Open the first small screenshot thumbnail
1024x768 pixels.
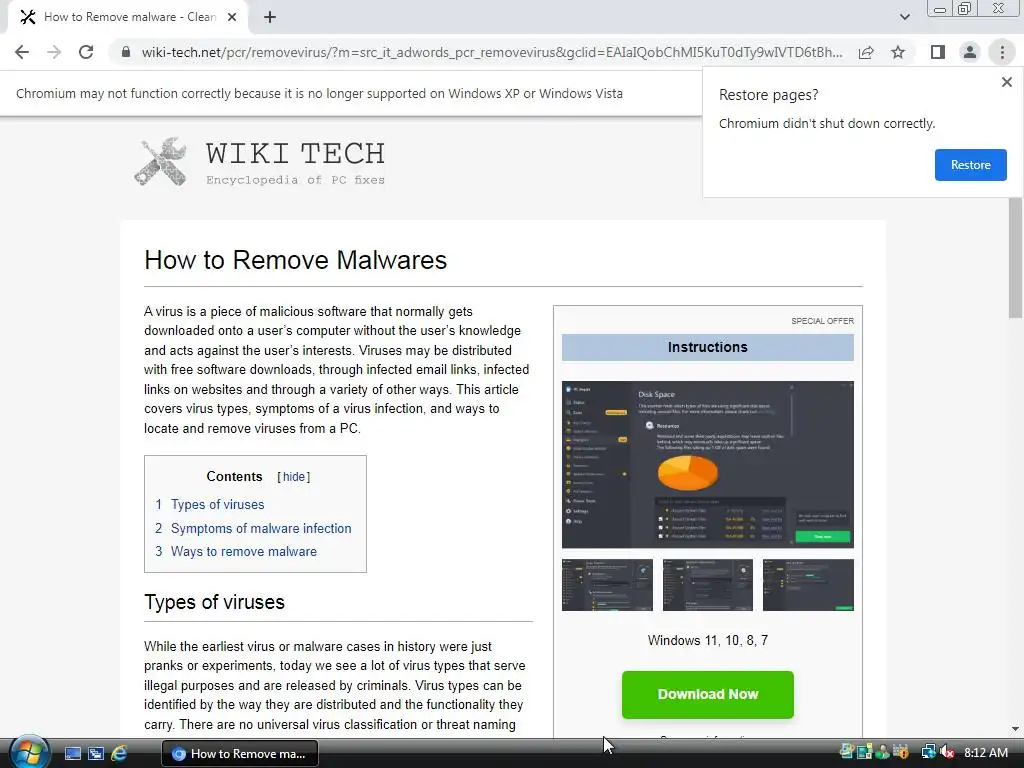point(607,584)
